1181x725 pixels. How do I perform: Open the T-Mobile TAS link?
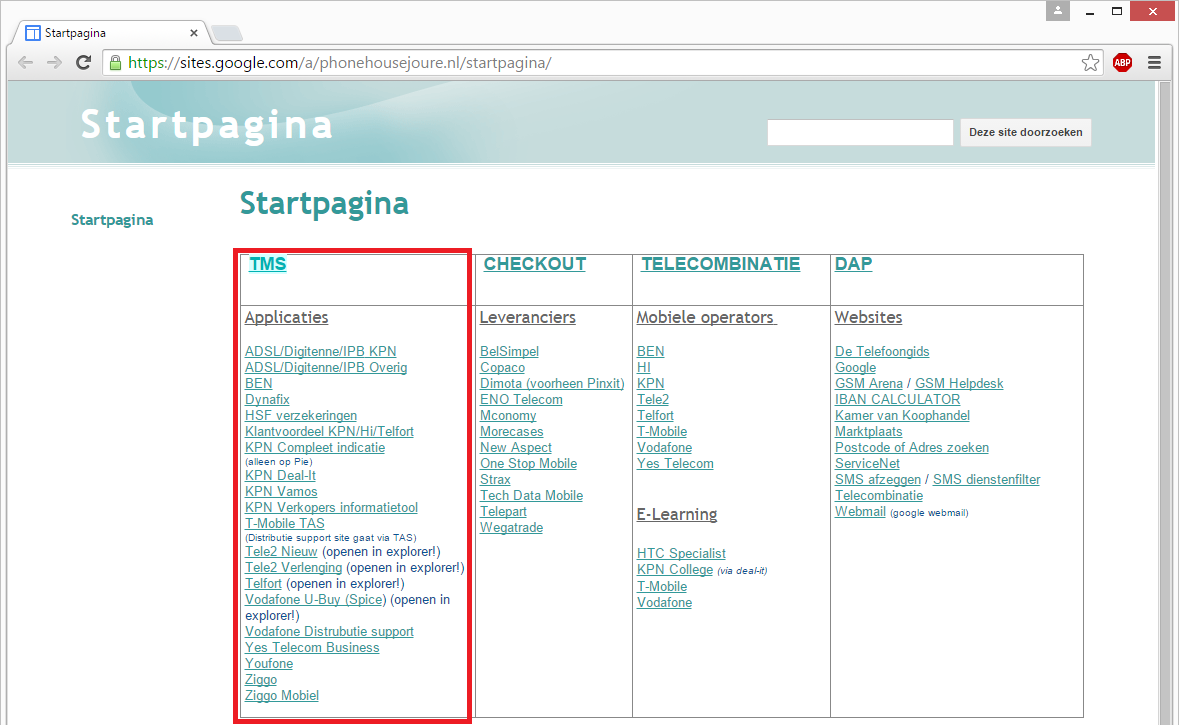point(285,523)
